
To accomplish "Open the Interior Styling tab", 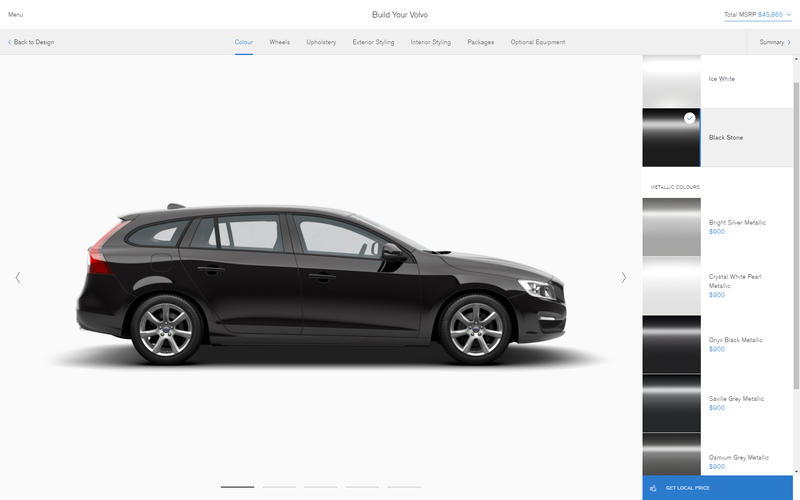I will (431, 42).
